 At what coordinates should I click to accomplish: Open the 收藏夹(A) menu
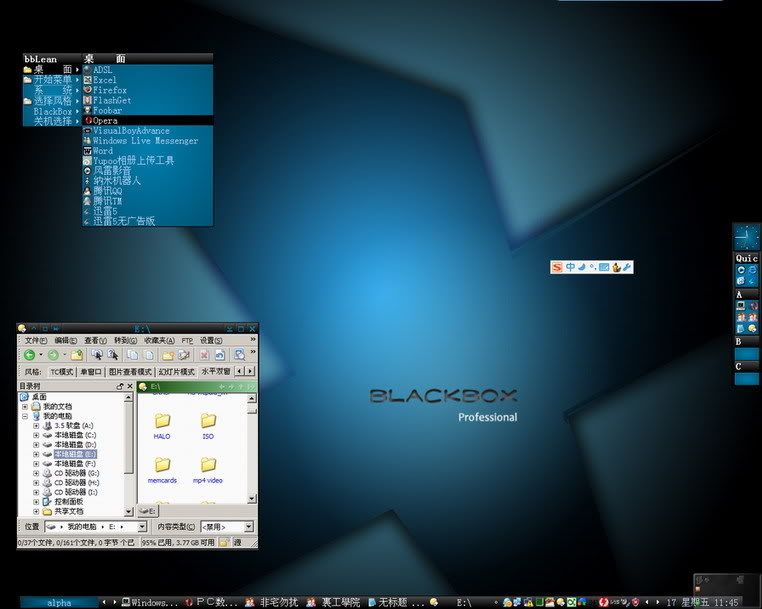(x=159, y=340)
